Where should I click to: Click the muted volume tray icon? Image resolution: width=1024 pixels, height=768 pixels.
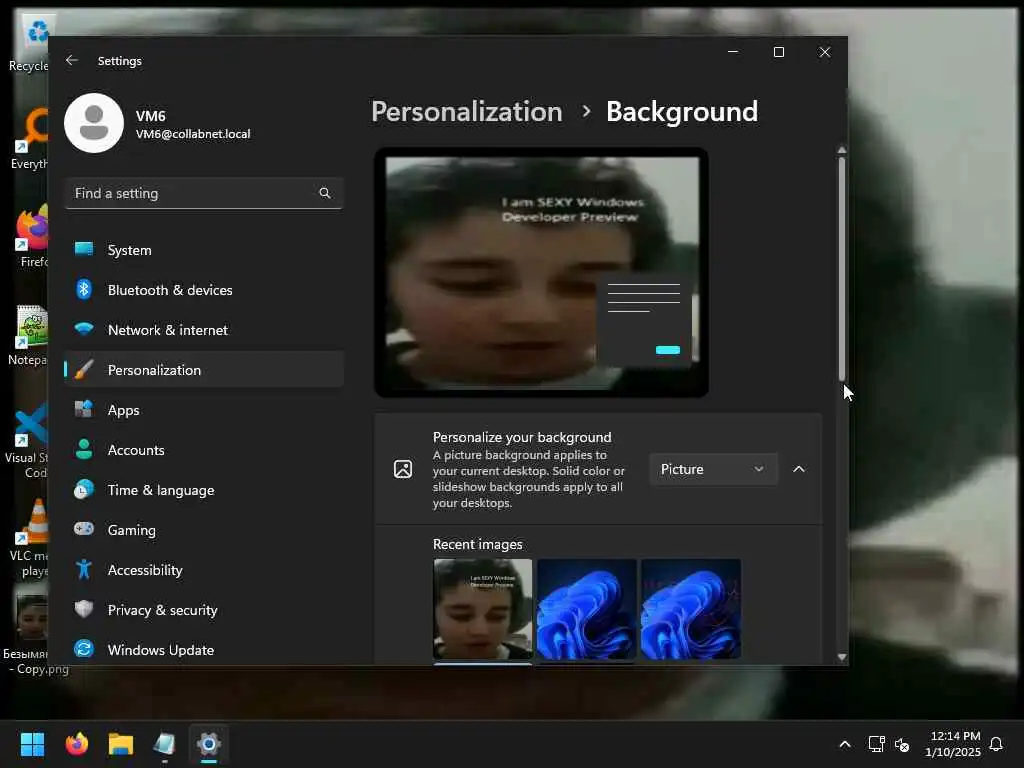pos(902,744)
